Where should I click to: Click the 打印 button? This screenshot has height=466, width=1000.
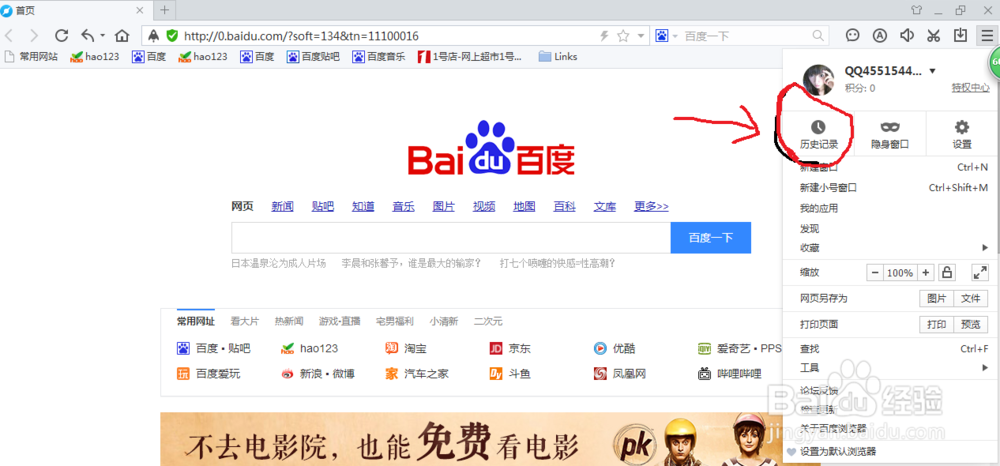[x=937, y=324]
